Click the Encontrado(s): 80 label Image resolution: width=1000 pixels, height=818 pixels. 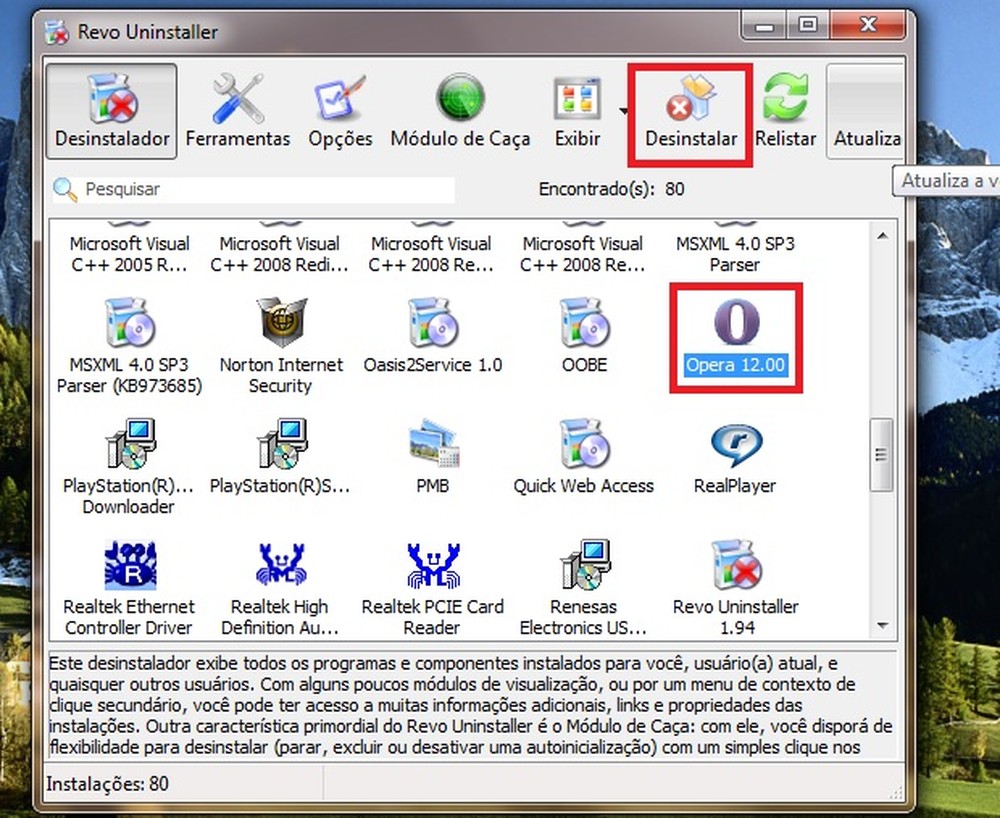click(612, 189)
